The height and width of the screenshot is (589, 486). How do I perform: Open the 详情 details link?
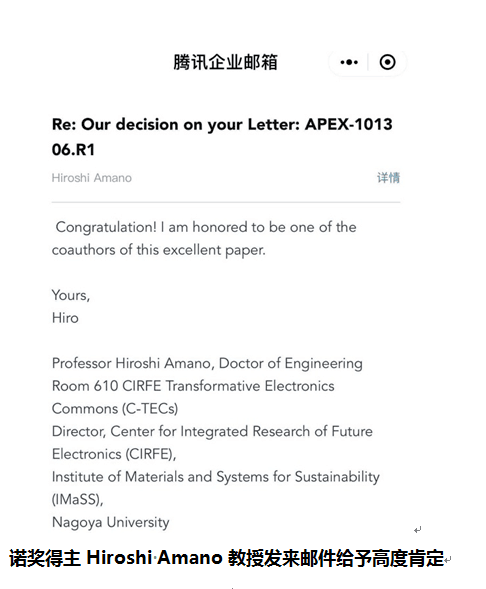[x=388, y=178]
